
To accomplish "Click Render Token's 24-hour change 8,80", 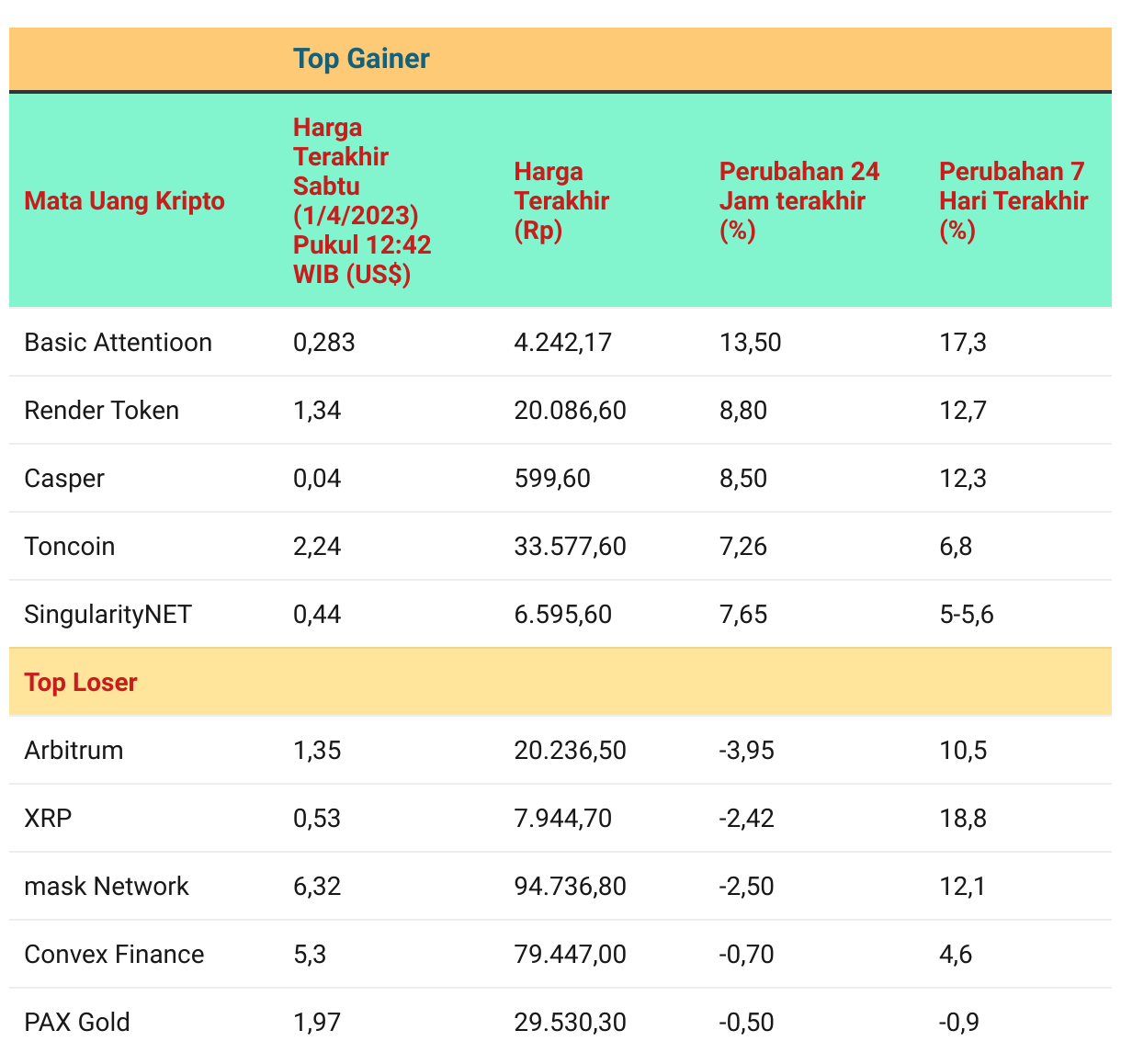I will click(x=742, y=411).
